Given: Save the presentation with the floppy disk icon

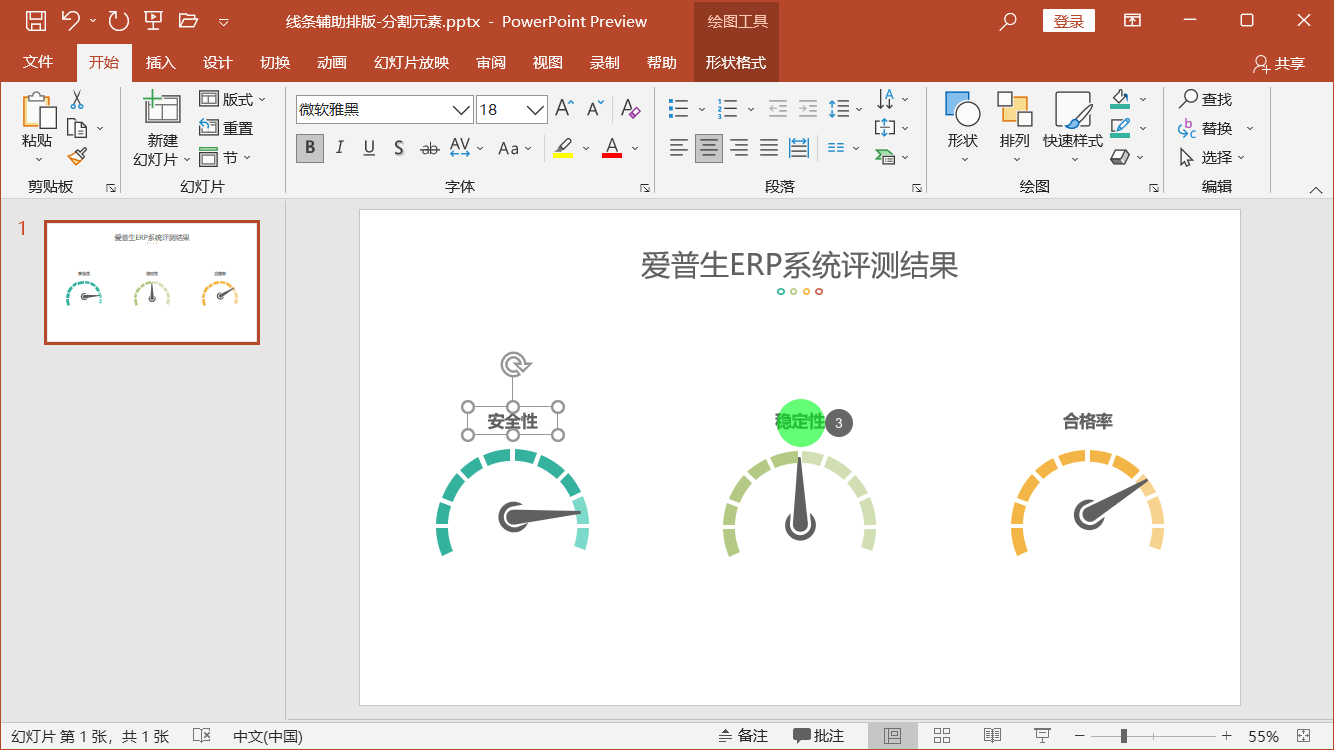Looking at the screenshot, I should [x=35, y=21].
